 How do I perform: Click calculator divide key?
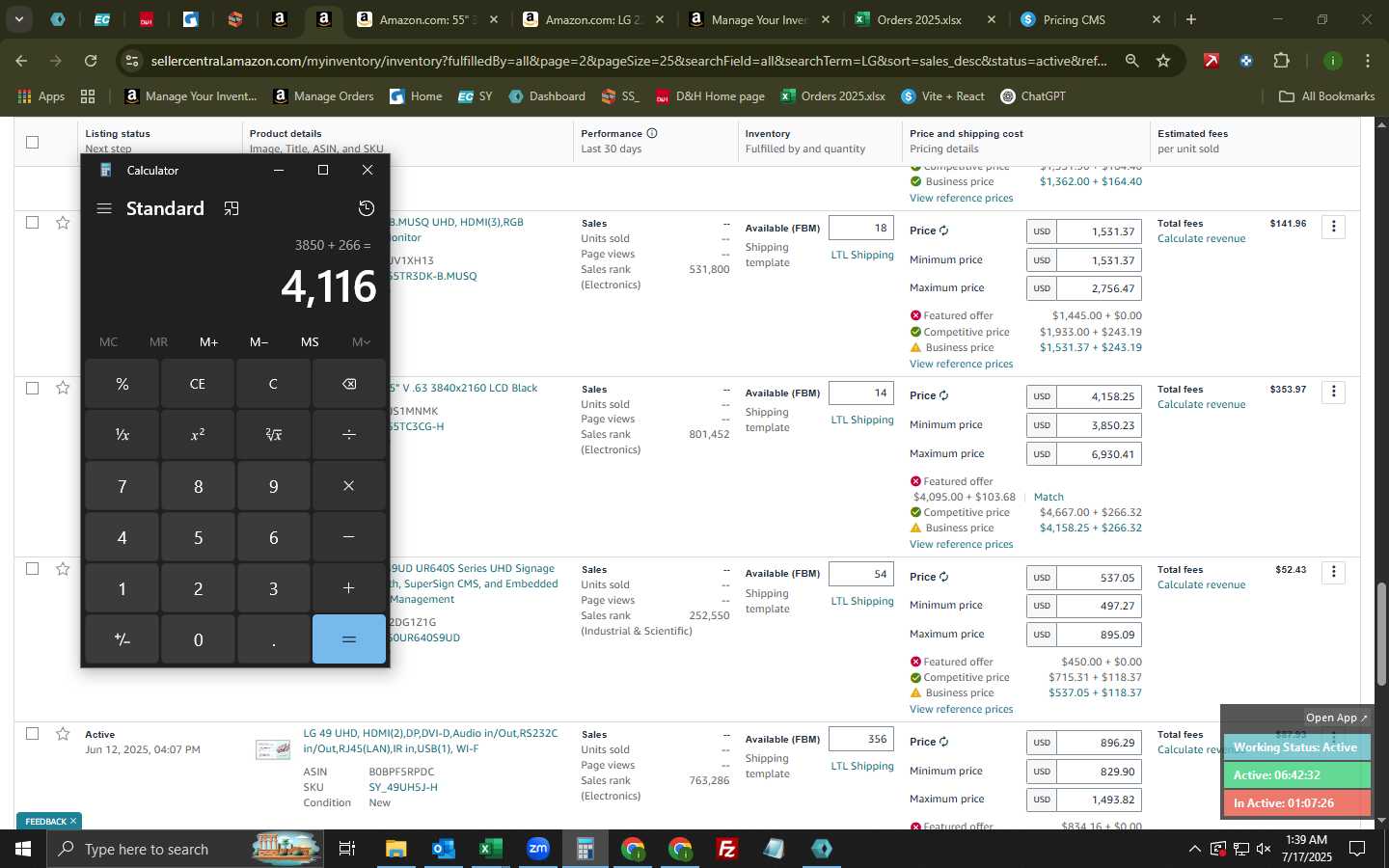[x=349, y=435]
